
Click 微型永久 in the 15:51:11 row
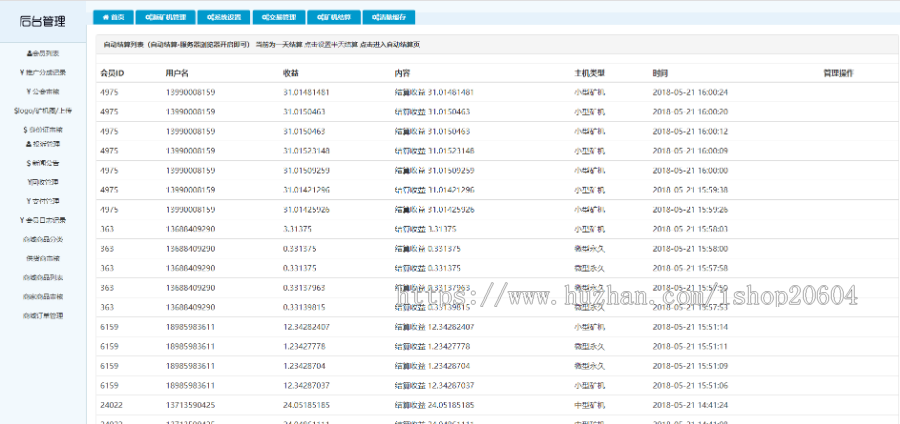[x=589, y=347]
